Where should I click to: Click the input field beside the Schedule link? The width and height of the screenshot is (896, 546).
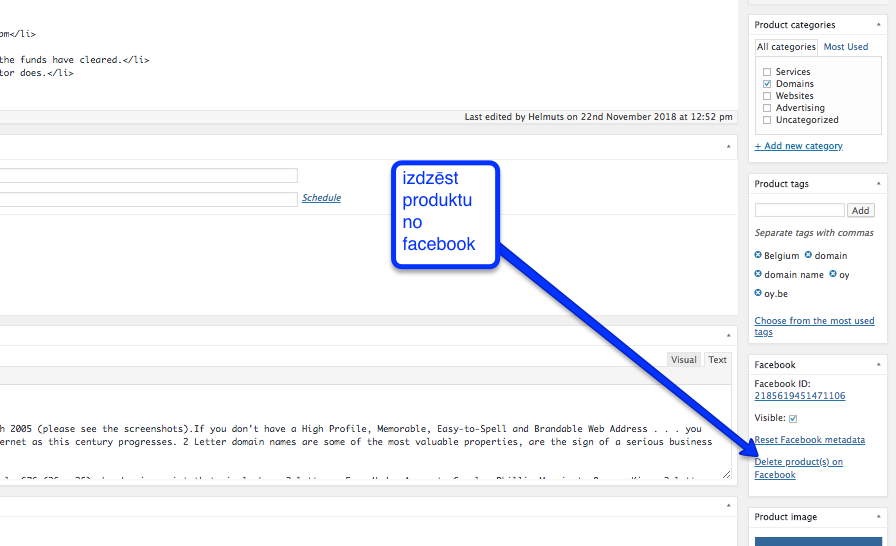click(x=149, y=199)
